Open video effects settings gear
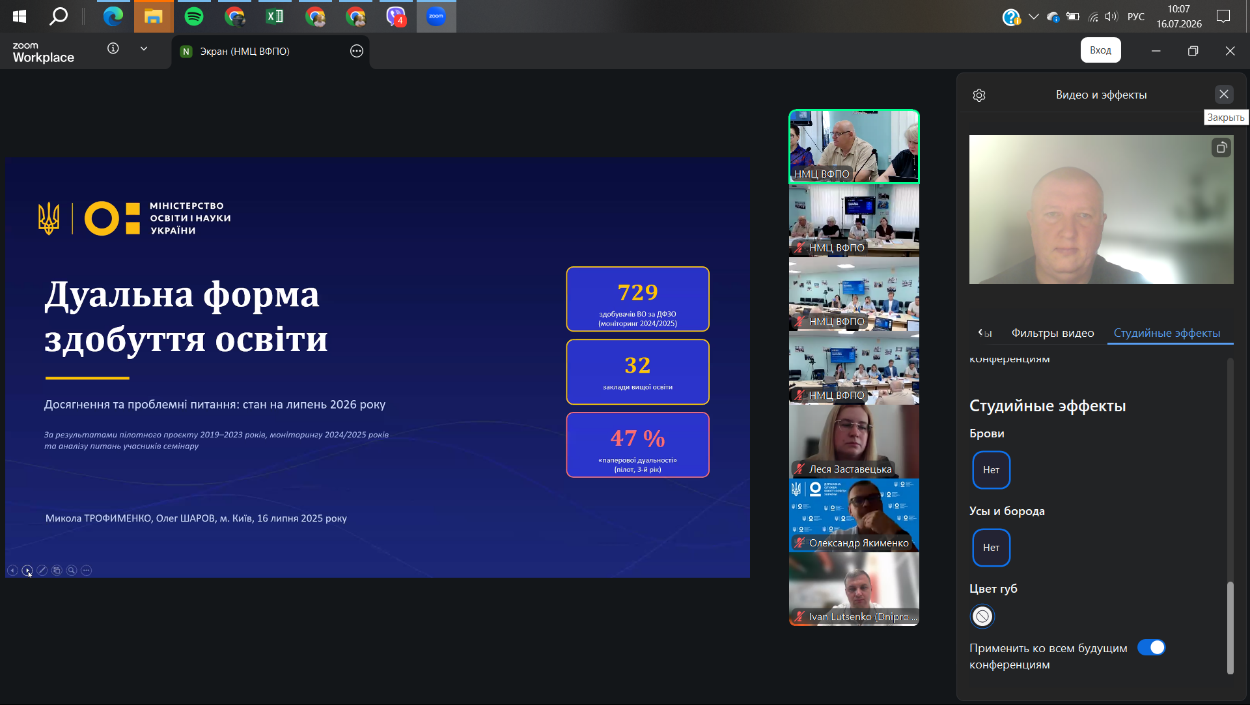This screenshot has width=1250, height=705. coord(979,95)
